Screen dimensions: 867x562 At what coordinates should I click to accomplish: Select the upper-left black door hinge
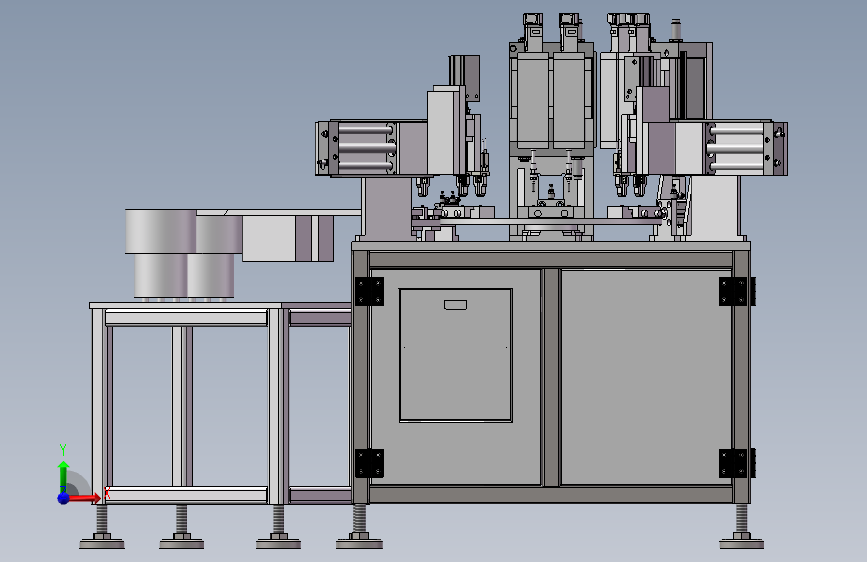pyautogui.click(x=369, y=292)
